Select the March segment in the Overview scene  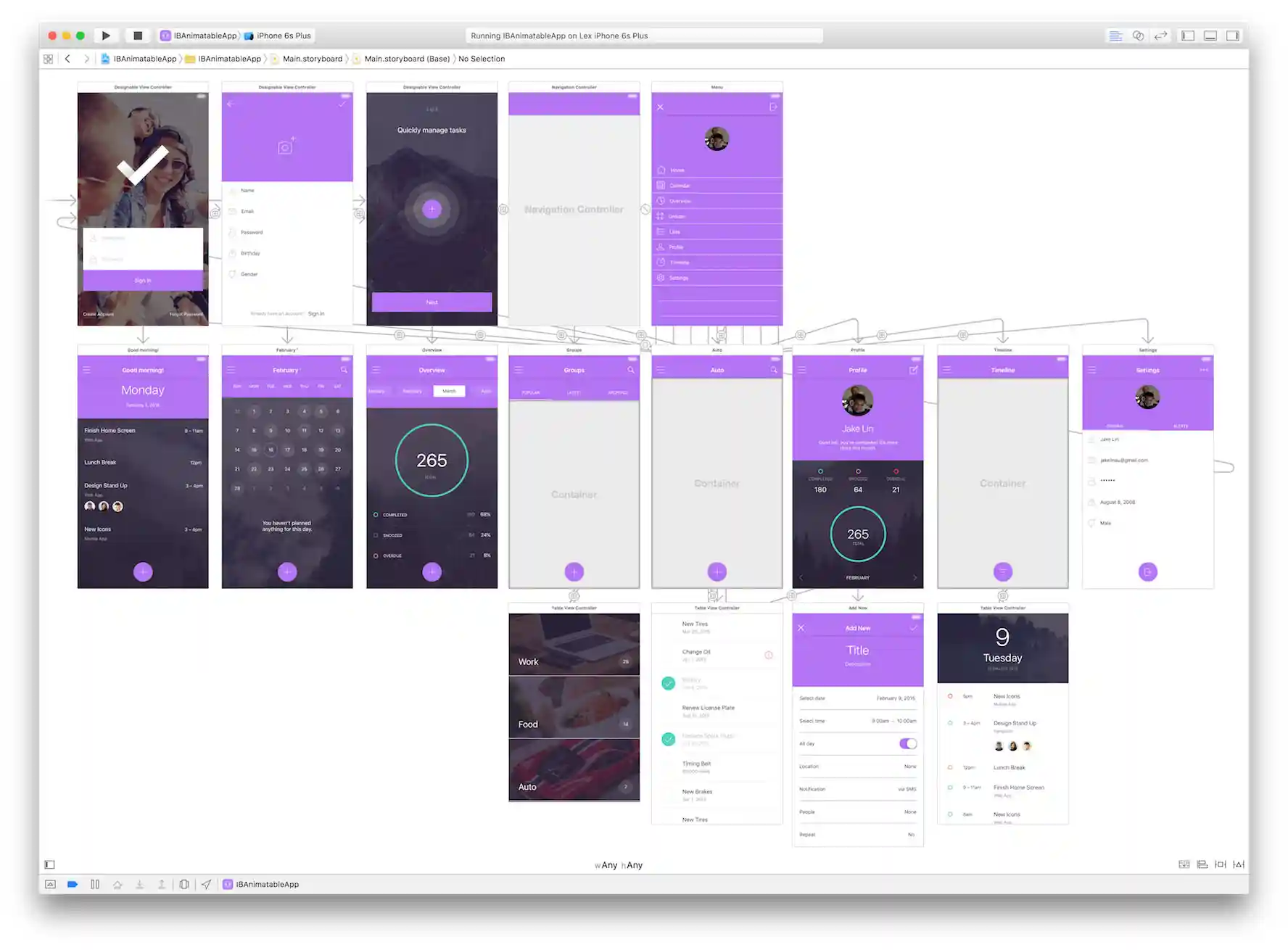tap(449, 391)
